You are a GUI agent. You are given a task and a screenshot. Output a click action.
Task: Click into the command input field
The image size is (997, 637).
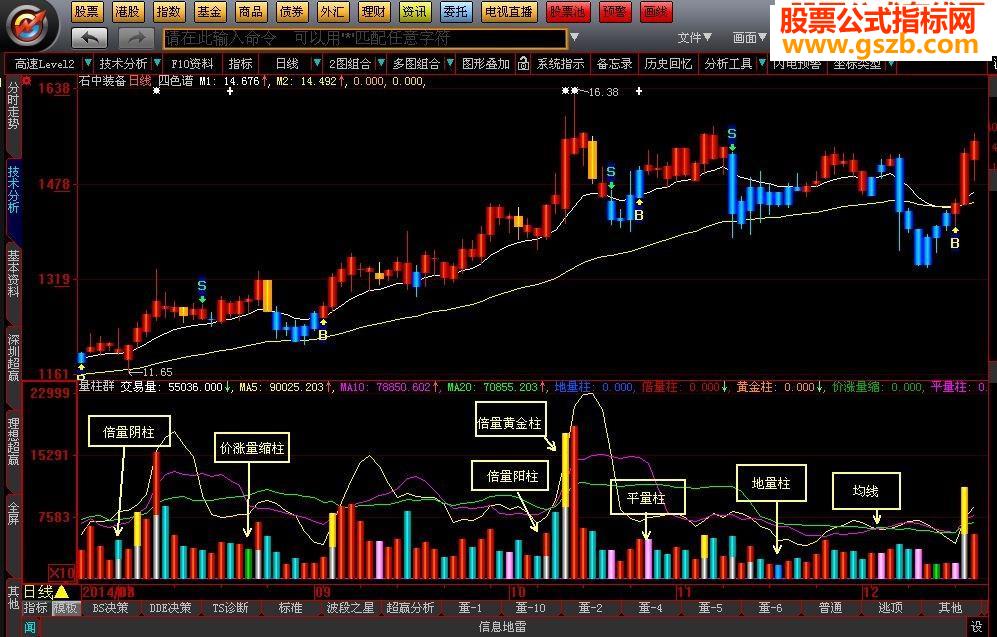click(x=365, y=39)
